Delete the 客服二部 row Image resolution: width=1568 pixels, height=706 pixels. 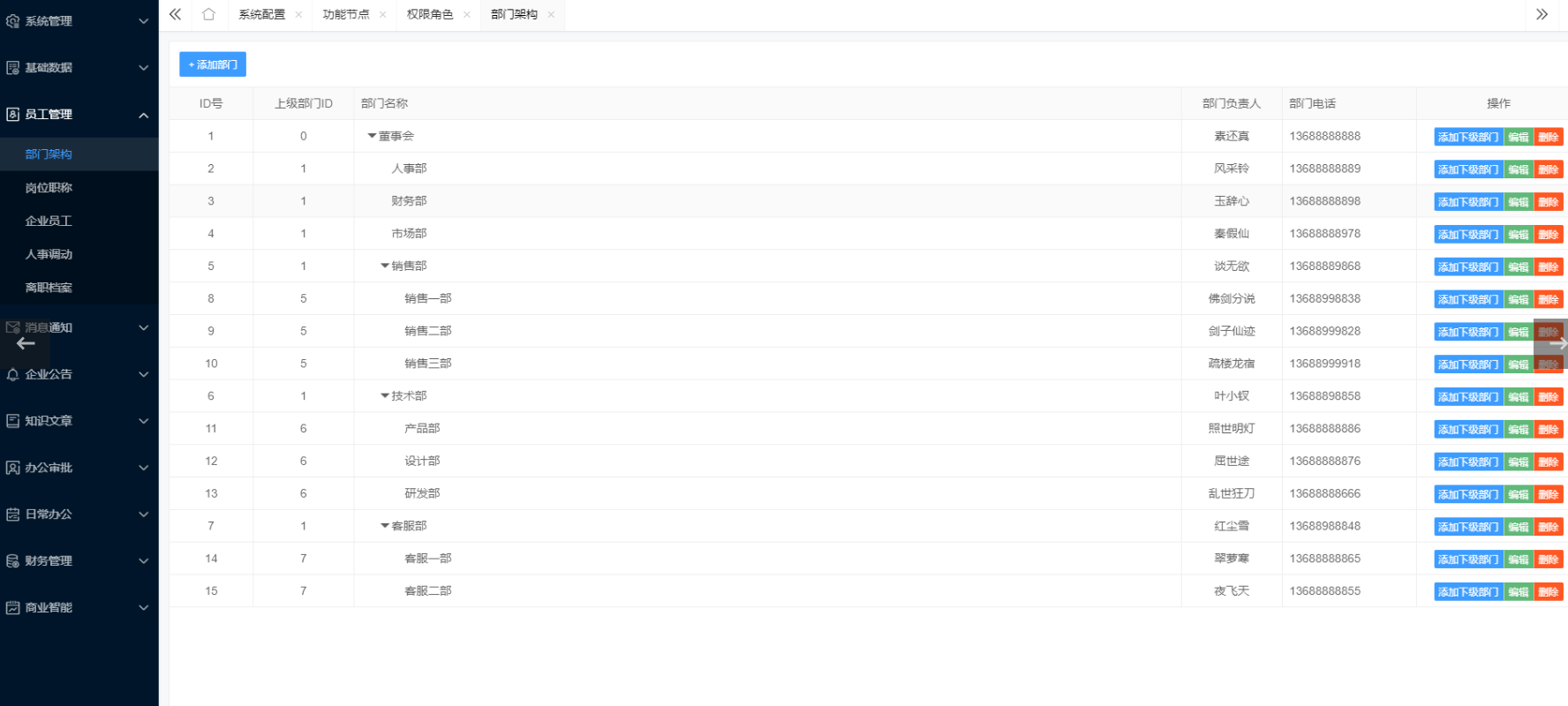click(1549, 592)
